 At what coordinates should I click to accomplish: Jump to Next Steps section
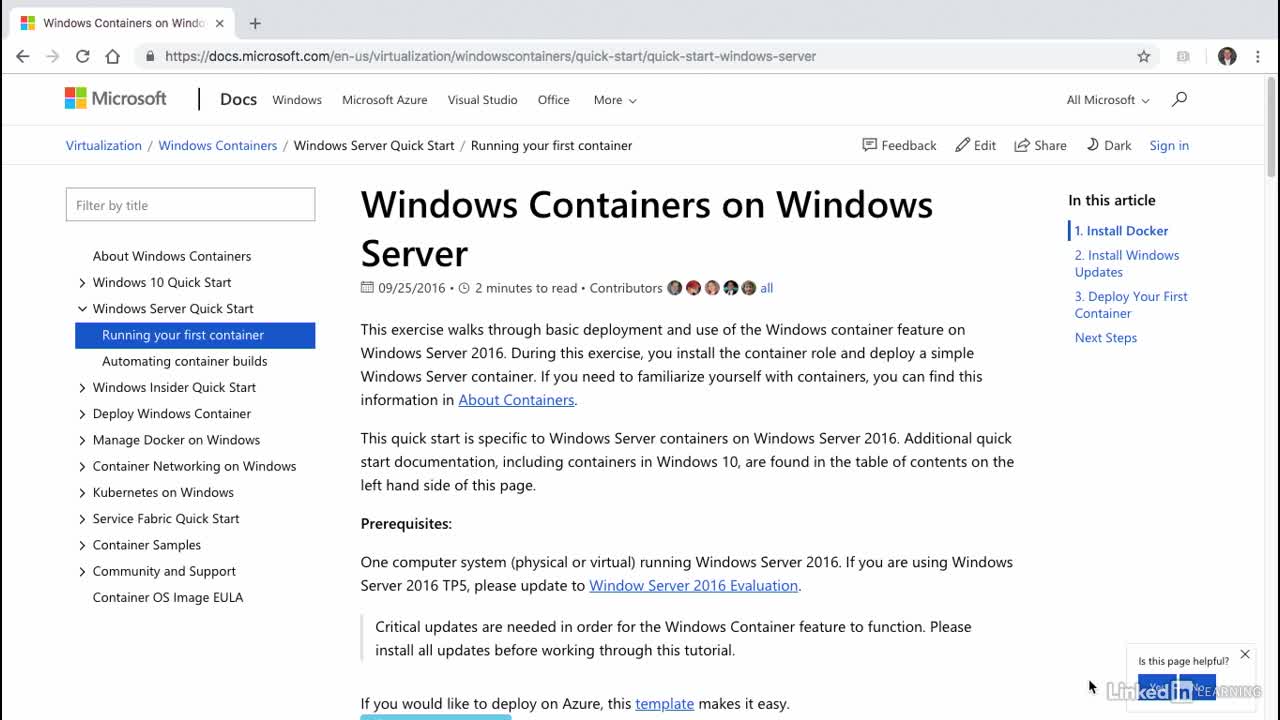tap(1106, 338)
